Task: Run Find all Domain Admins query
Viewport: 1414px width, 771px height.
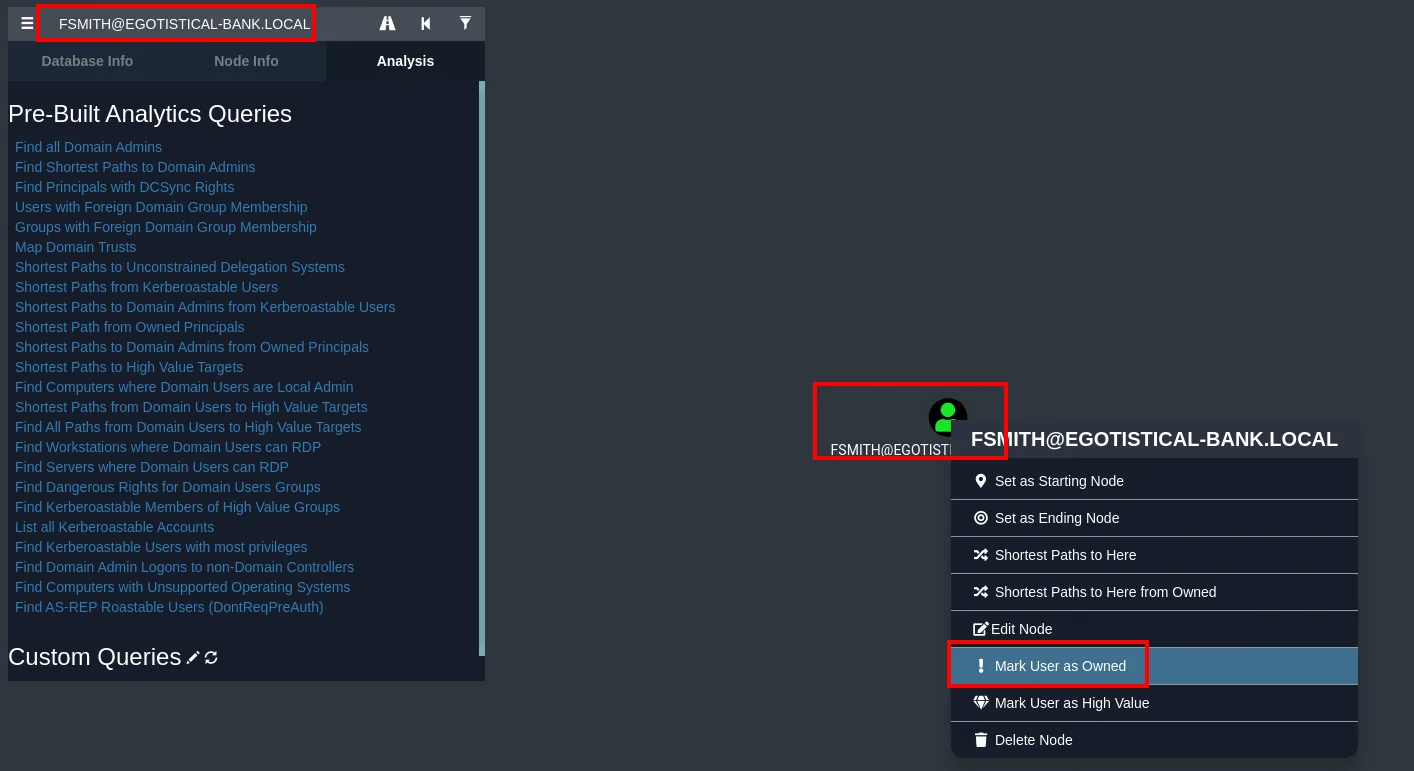Action: pos(88,147)
